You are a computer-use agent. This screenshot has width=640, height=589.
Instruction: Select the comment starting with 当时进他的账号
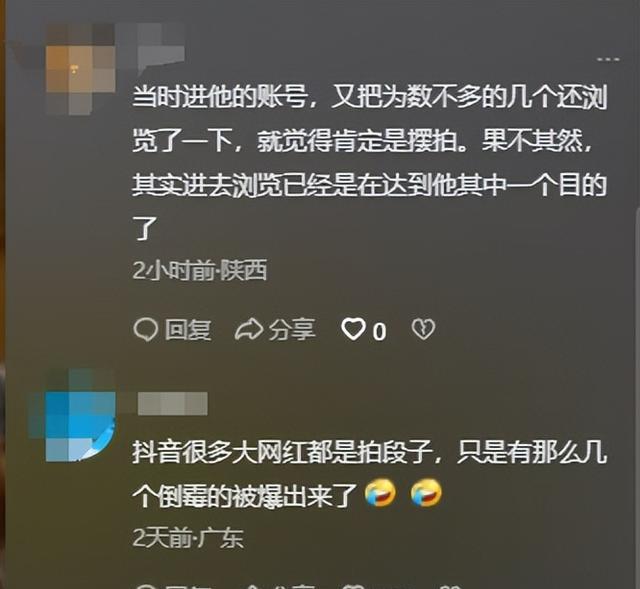(x=369, y=163)
